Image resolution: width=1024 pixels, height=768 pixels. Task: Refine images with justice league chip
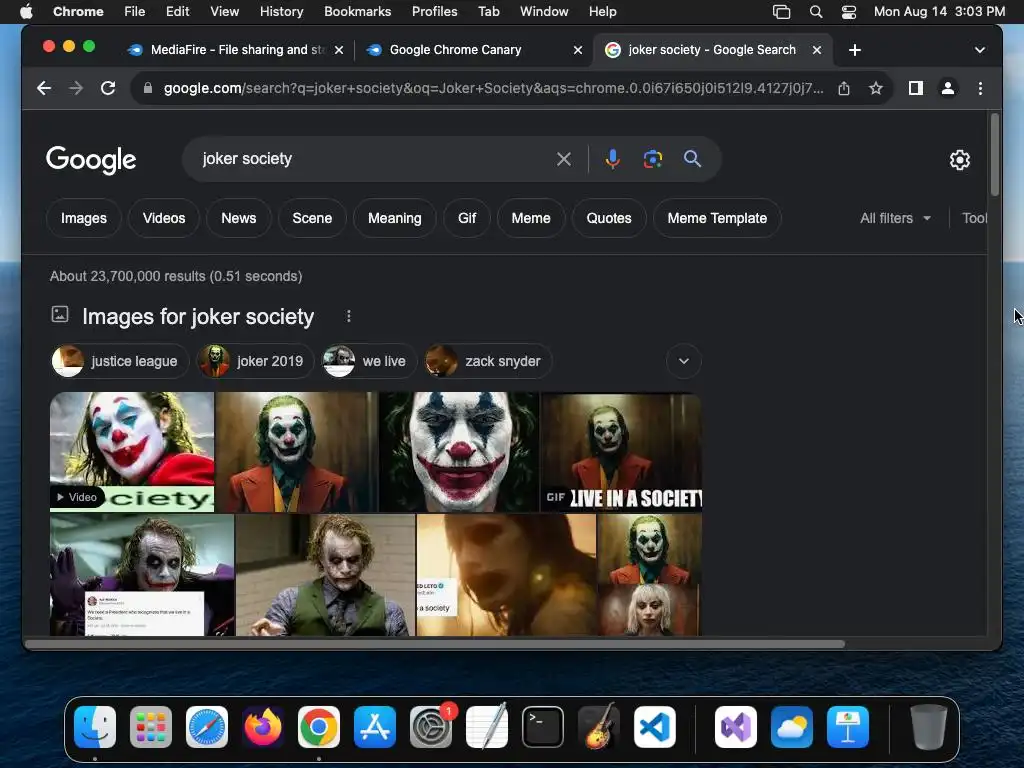120,361
